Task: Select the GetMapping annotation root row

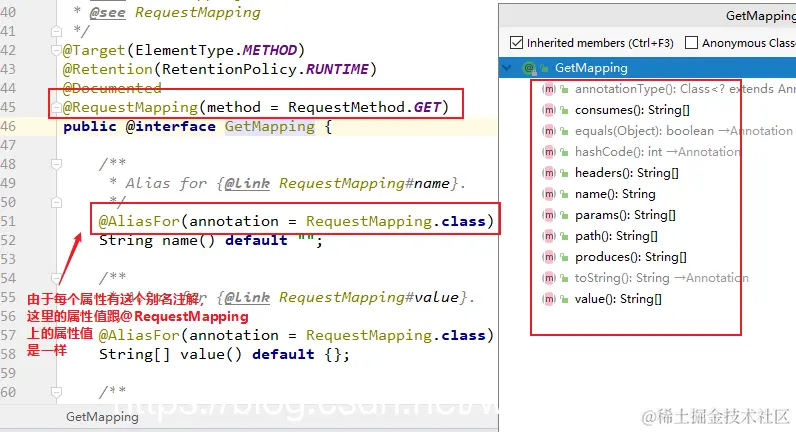Action: point(647,68)
